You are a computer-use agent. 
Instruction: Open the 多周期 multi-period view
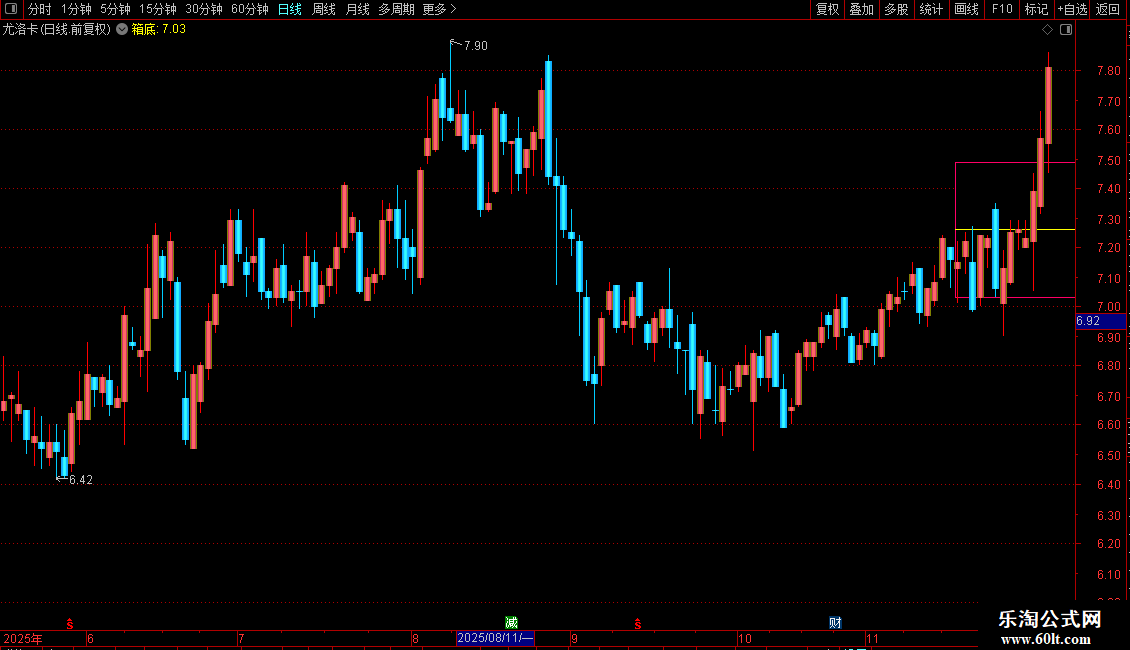(396, 9)
